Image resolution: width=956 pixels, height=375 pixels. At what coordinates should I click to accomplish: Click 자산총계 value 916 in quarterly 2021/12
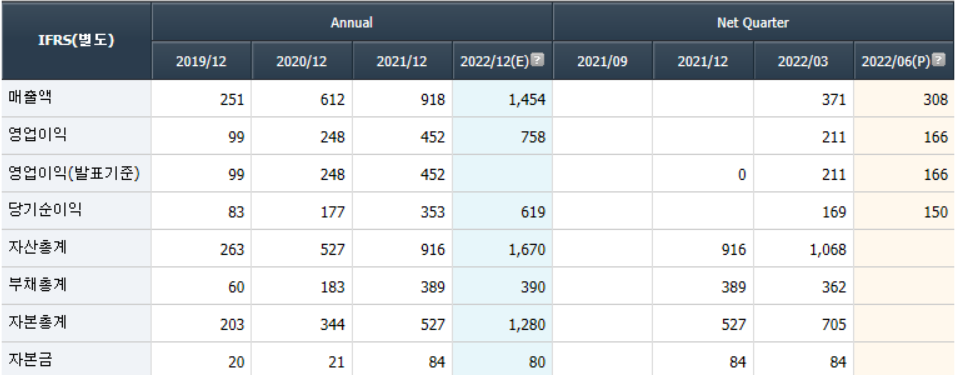pyautogui.click(x=734, y=250)
